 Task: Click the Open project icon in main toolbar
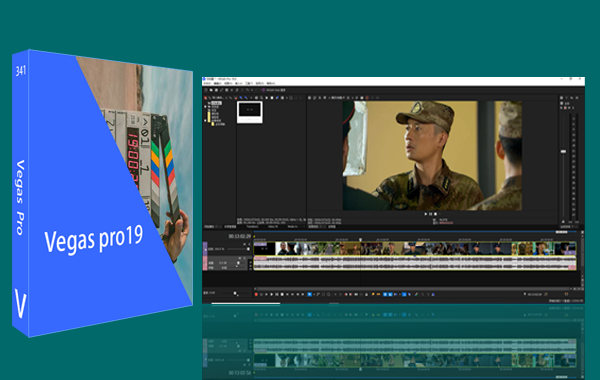211,90
